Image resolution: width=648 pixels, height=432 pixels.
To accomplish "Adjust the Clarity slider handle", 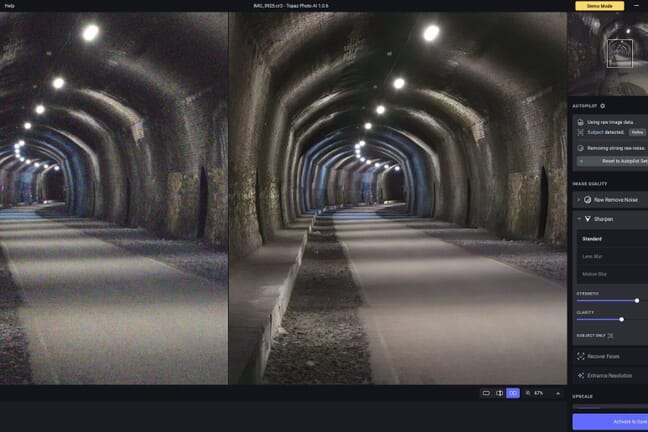I will tap(622, 319).
